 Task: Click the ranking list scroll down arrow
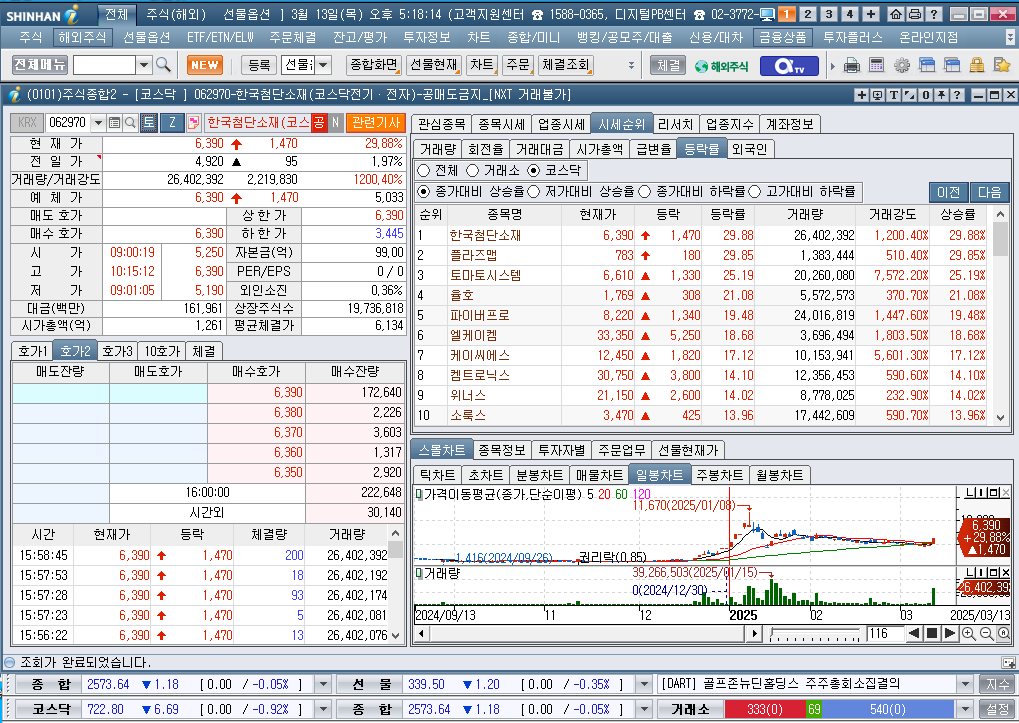pos(1000,418)
